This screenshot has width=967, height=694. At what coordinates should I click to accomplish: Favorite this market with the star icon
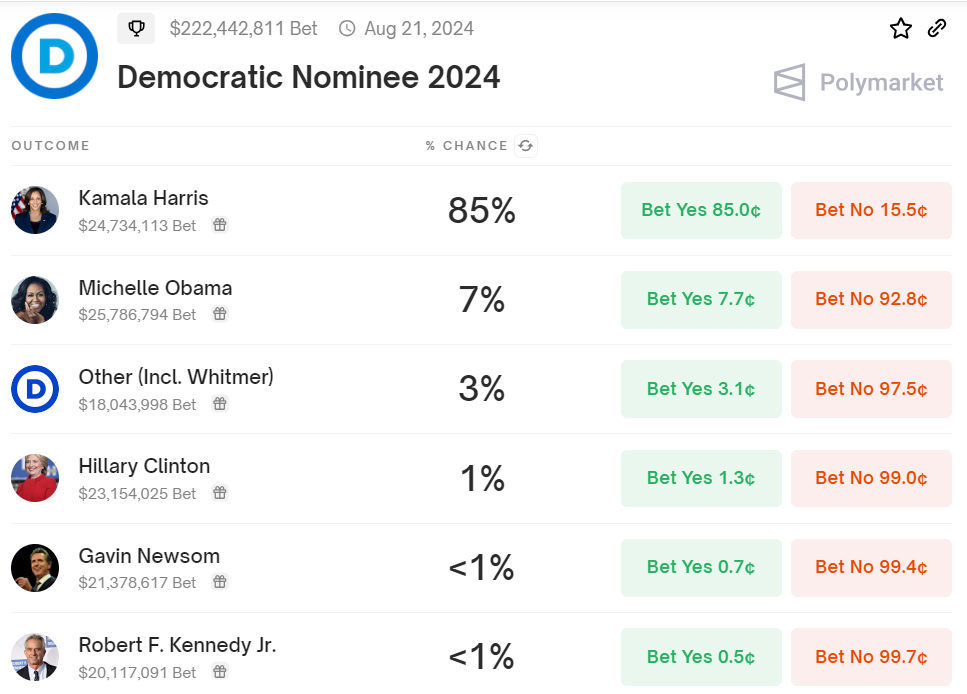pos(901,28)
